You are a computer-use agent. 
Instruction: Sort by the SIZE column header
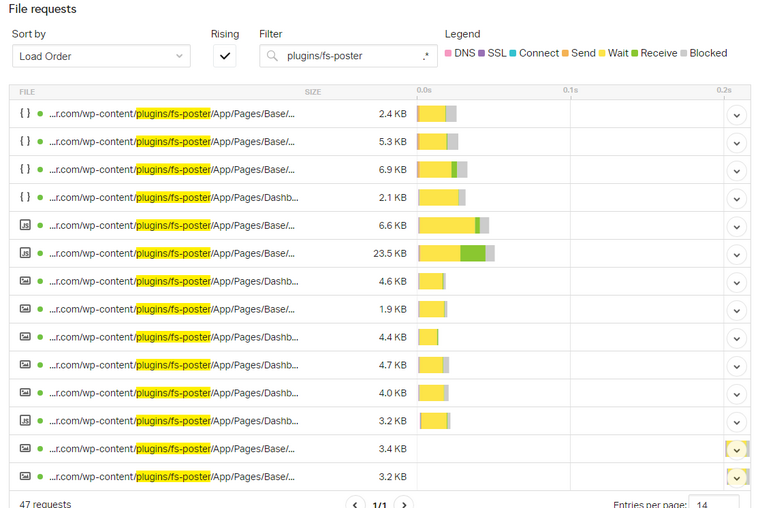pyautogui.click(x=313, y=91)
